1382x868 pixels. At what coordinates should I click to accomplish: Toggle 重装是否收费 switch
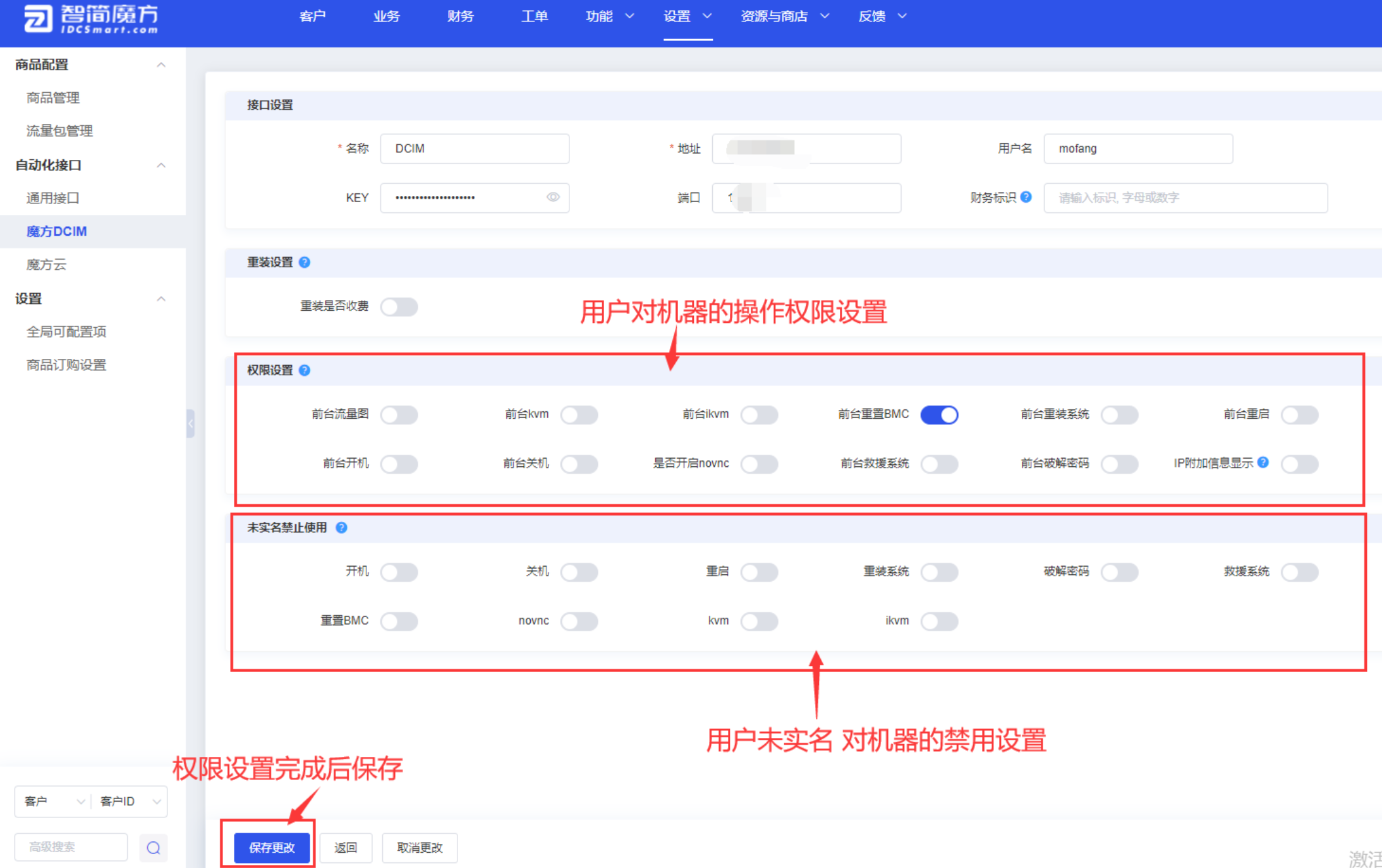coord(399,307)
